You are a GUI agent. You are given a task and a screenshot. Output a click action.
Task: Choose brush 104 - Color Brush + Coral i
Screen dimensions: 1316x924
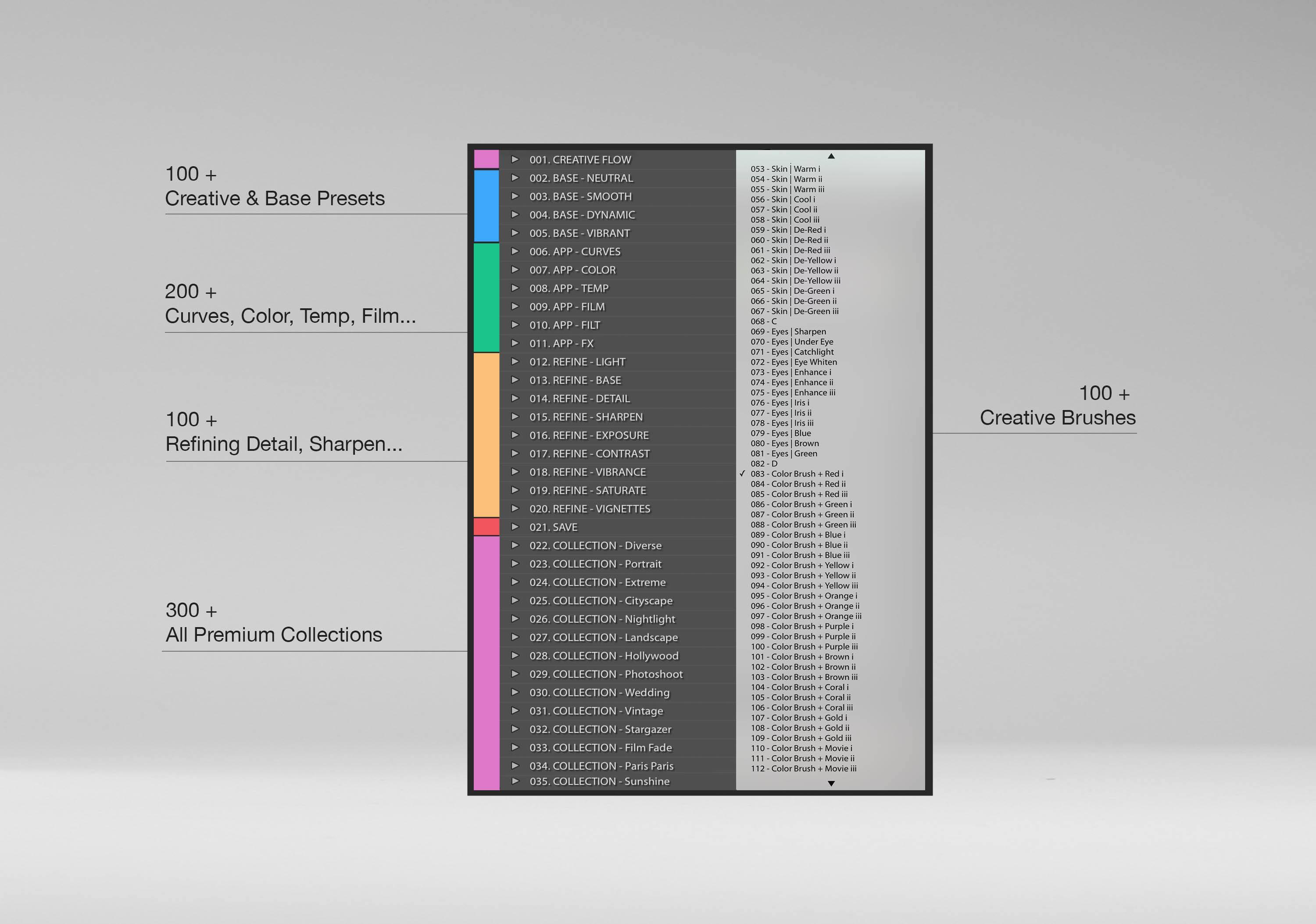pos(800,687)
